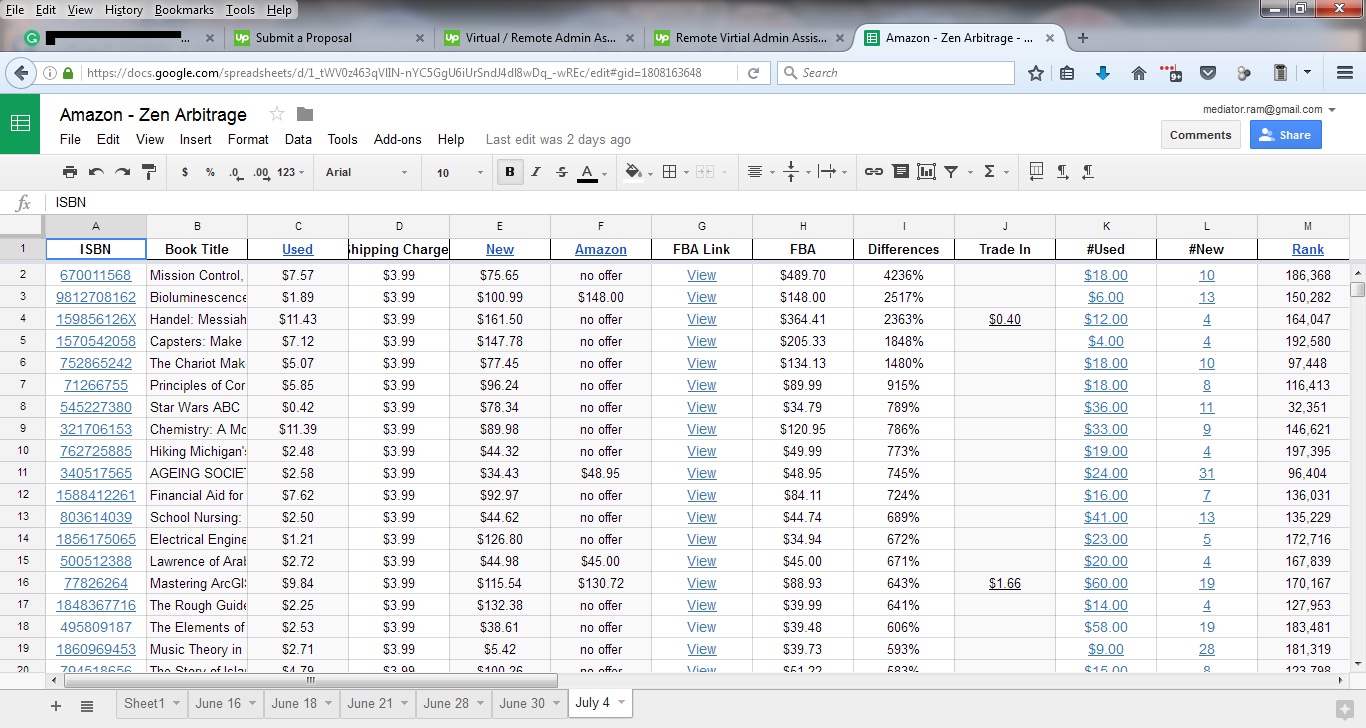Image resolution: width=1366 pixels, height=728 pixels.
Task: Open a new browser tab
Action: (x=1082, y=38)
